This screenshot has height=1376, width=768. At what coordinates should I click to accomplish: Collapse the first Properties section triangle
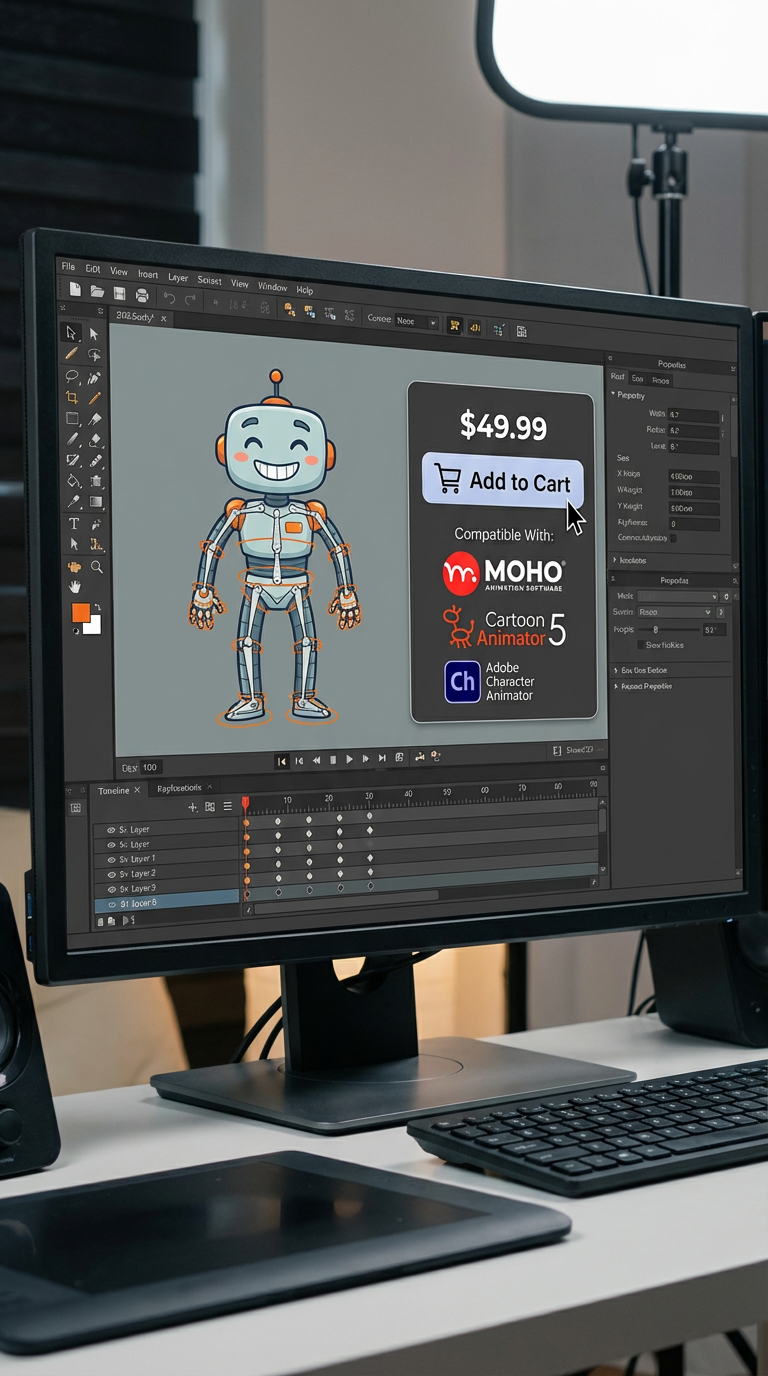tap(613, 394)
